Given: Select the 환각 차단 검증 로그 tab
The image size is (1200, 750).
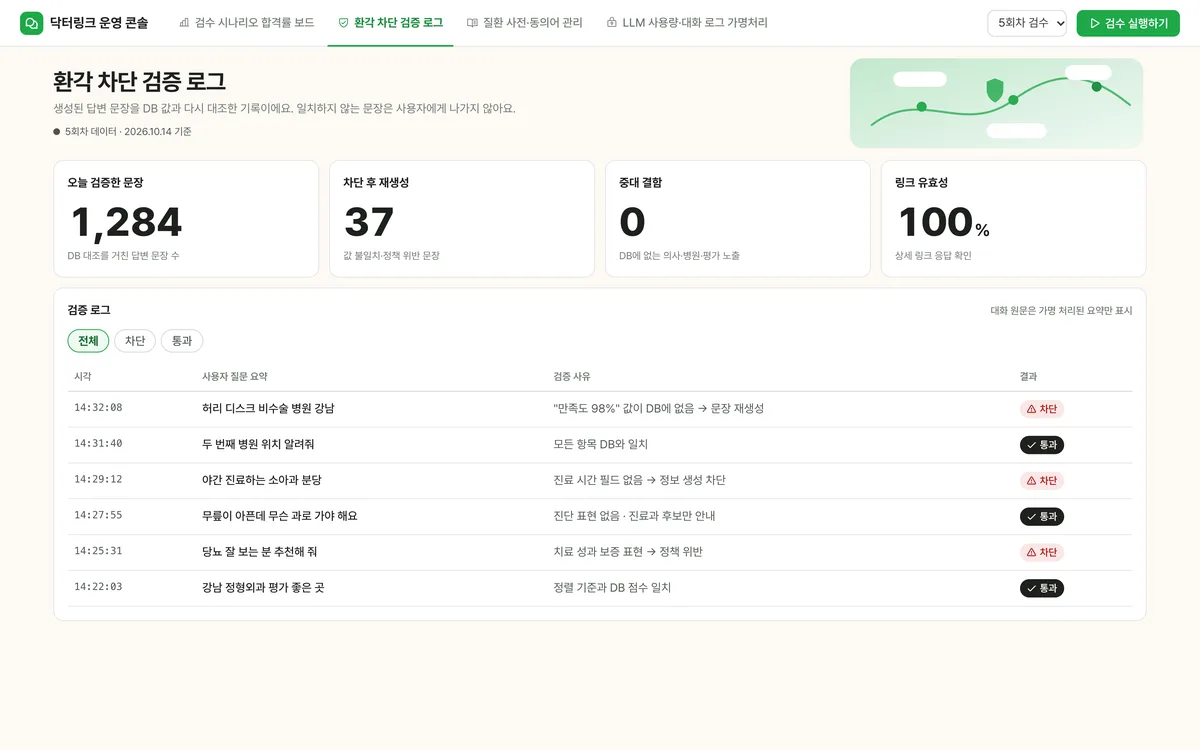Looking at the screenshot, I should pyautogui.click(x=390, y=23).
